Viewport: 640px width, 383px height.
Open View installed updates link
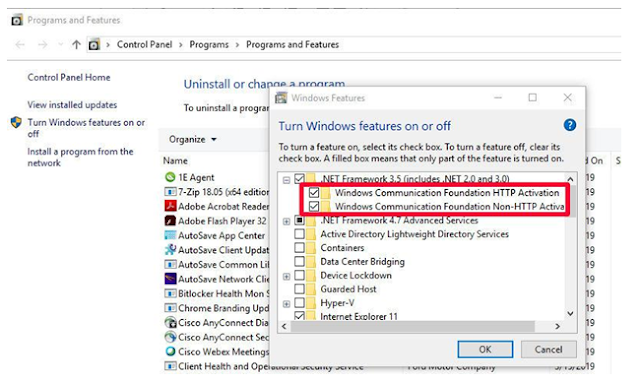[x=72, y=105]
